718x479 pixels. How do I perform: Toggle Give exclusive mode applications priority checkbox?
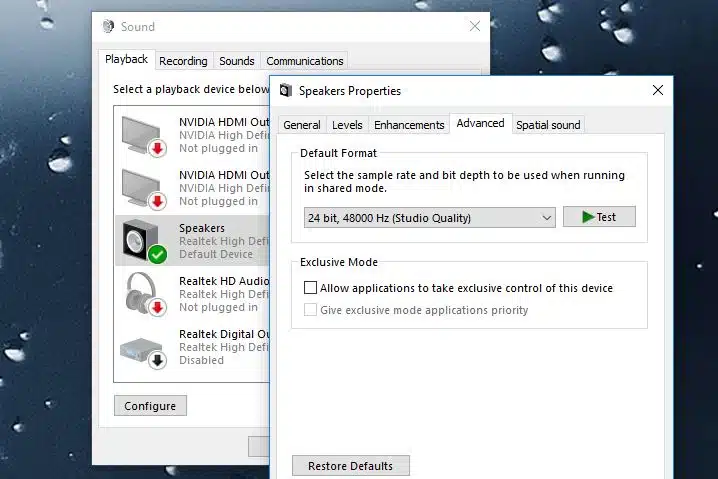click(310, 310)
